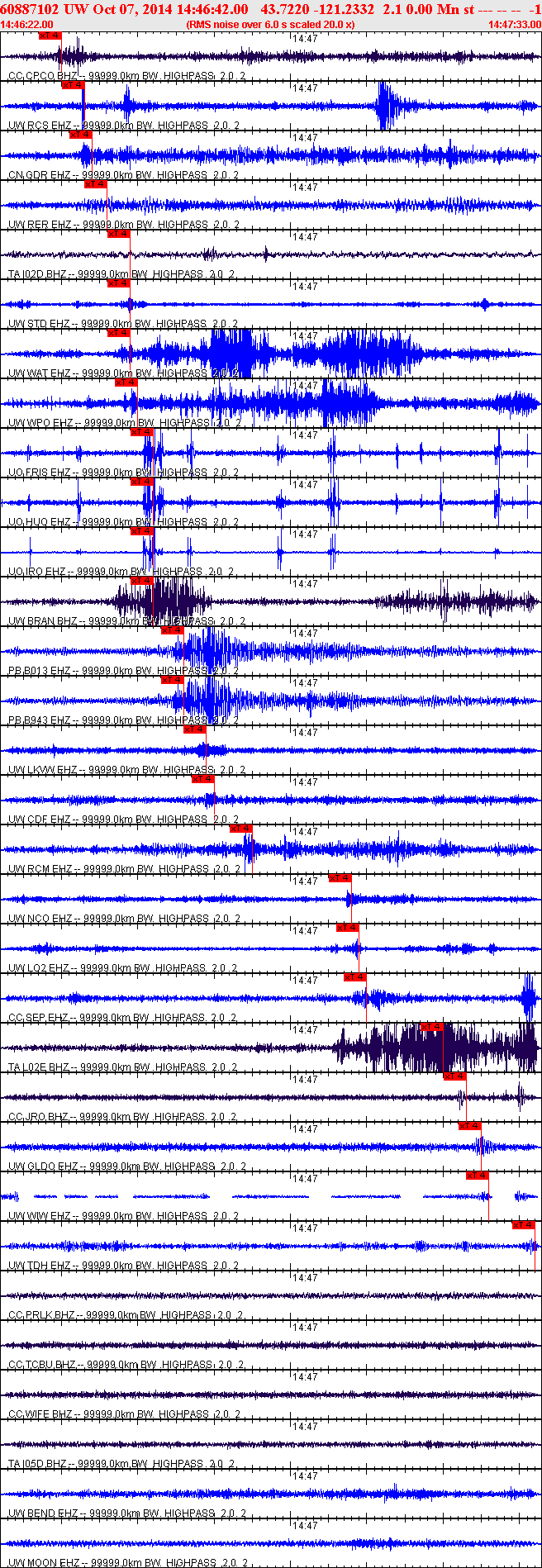Click the red pick flag on TA.L02E trace
Viewport: 542px width, 1568px height.
click(432, 1027)
